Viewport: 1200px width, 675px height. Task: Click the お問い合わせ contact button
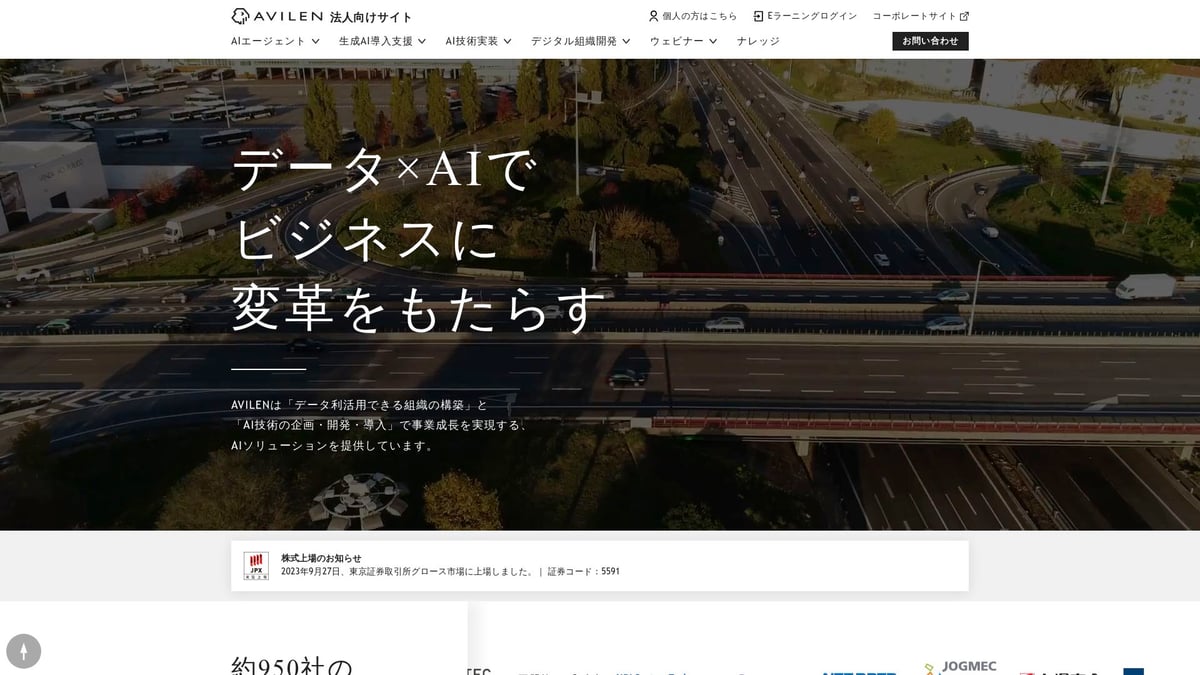[x=929, y=41]
